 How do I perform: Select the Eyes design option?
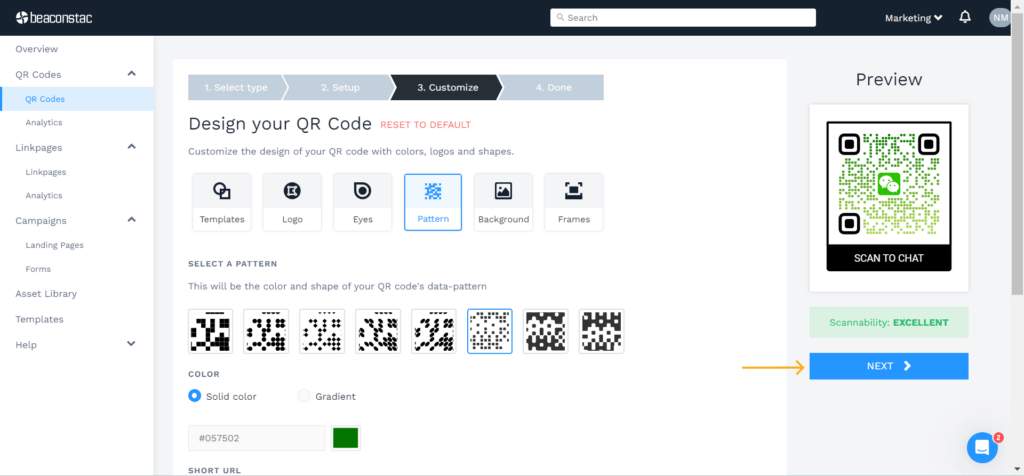pos(362,202)
